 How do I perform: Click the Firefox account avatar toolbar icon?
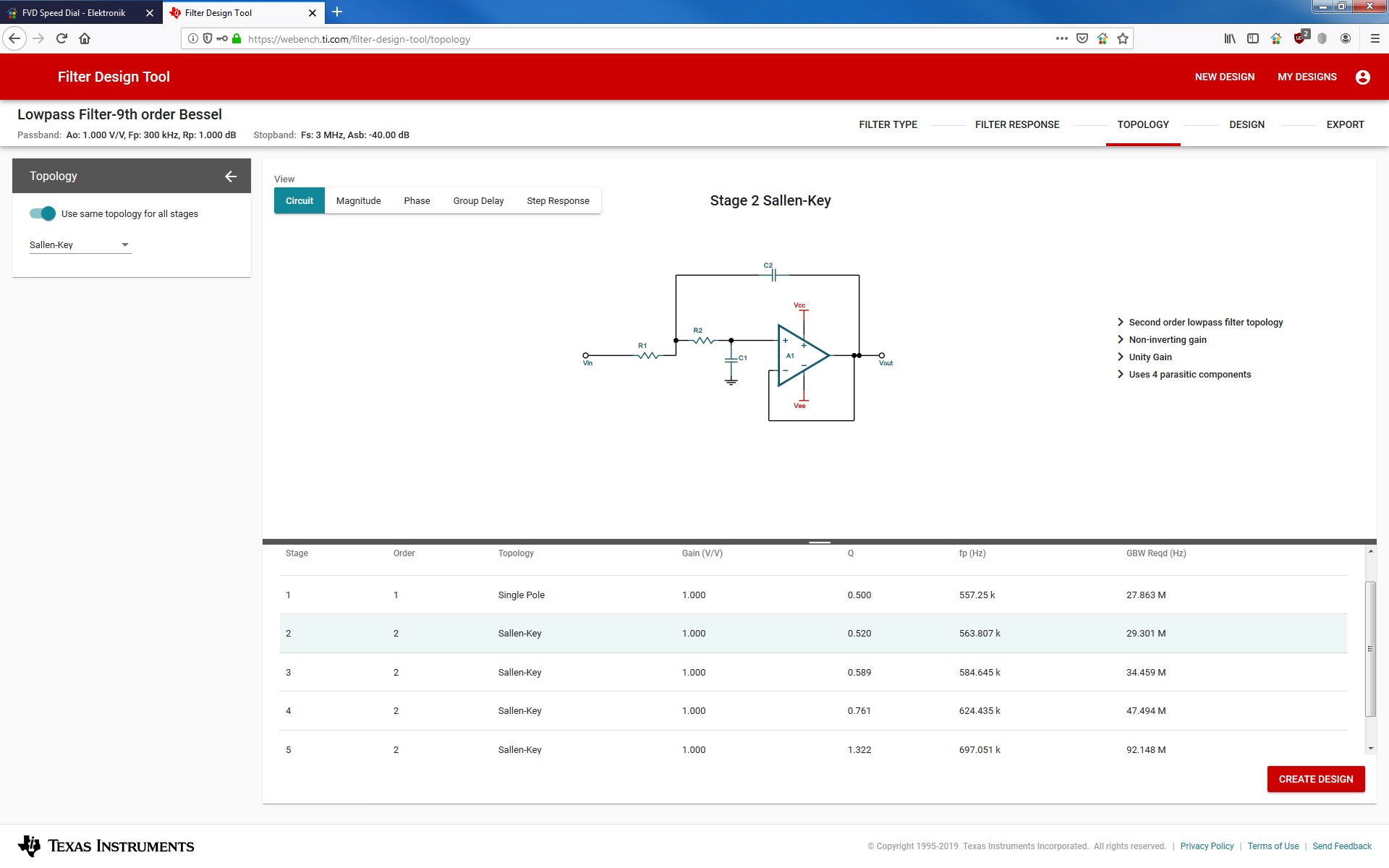click(x=1346, y=39)
